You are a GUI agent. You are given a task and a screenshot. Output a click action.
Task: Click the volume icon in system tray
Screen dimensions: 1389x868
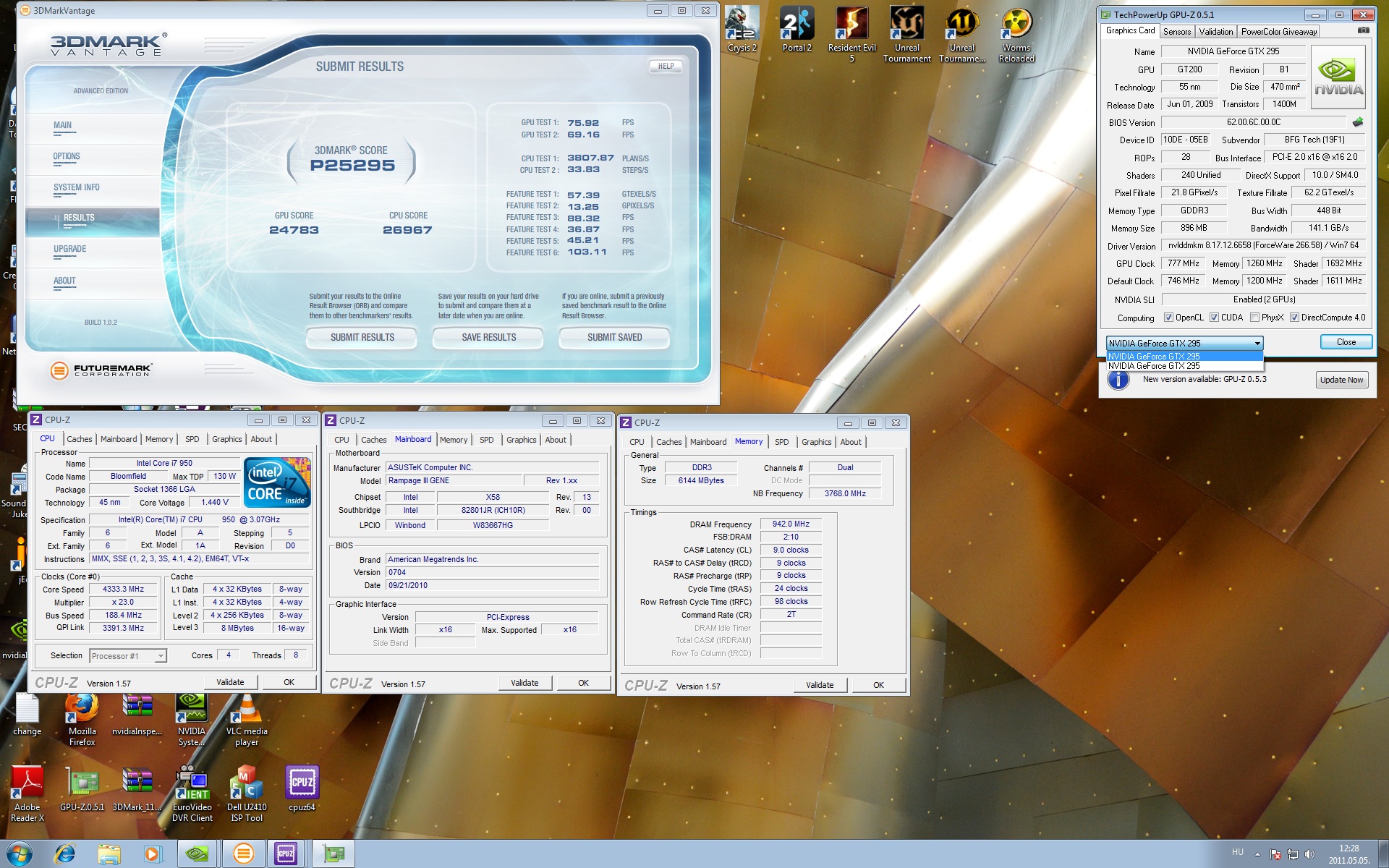(x=1309, y=854)
